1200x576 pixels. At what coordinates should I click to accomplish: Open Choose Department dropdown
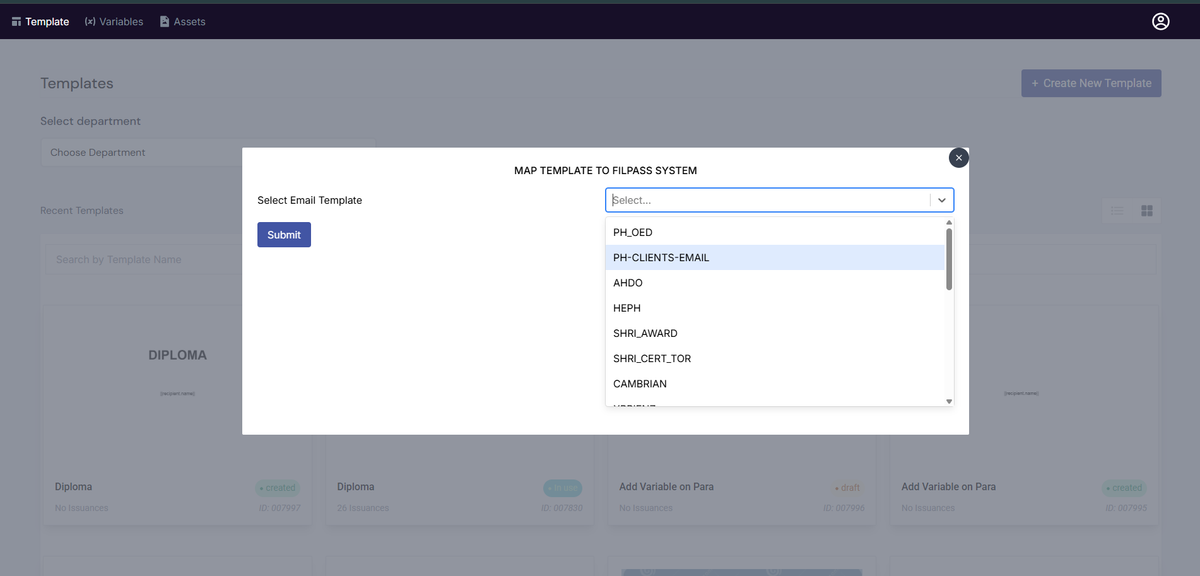(208, 152)
